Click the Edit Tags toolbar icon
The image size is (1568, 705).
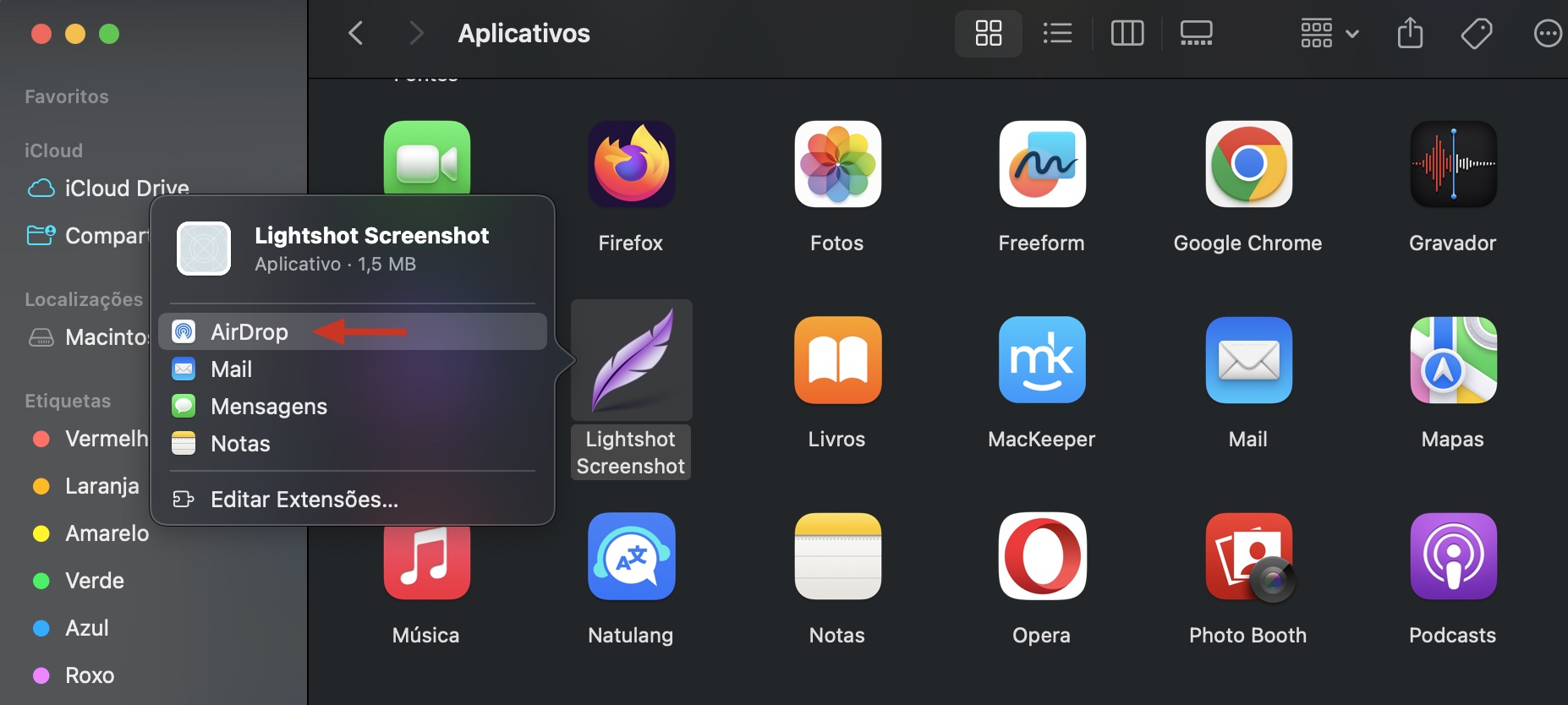(1477, 34)
